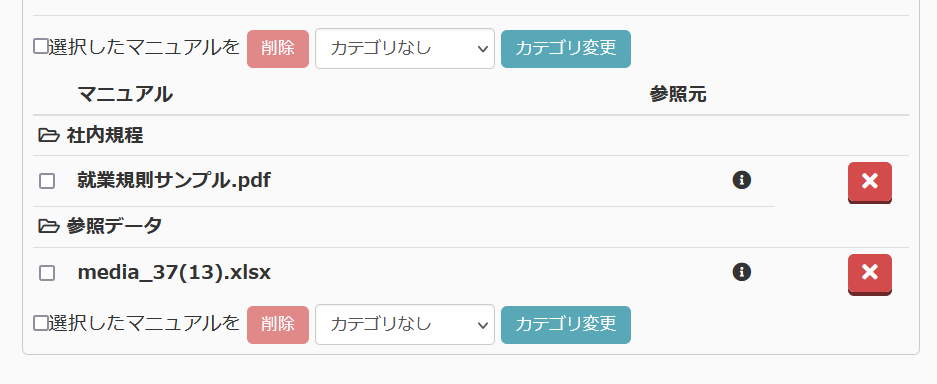Open info icon for 就業規則サンプル.pdf
The width and height of the screenshot is (937, 384).
click(x=741, y=180)
